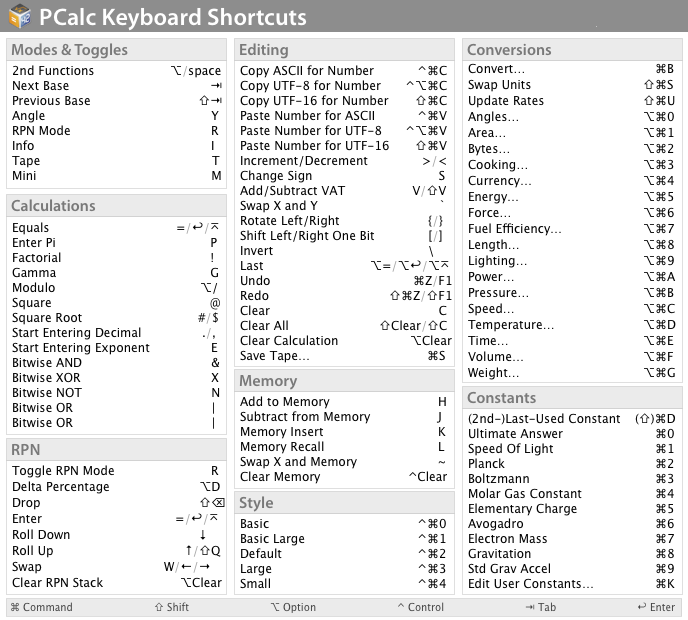Select the Constants section header
Viewport: 688px width, 620px height.
pos(501,398)
